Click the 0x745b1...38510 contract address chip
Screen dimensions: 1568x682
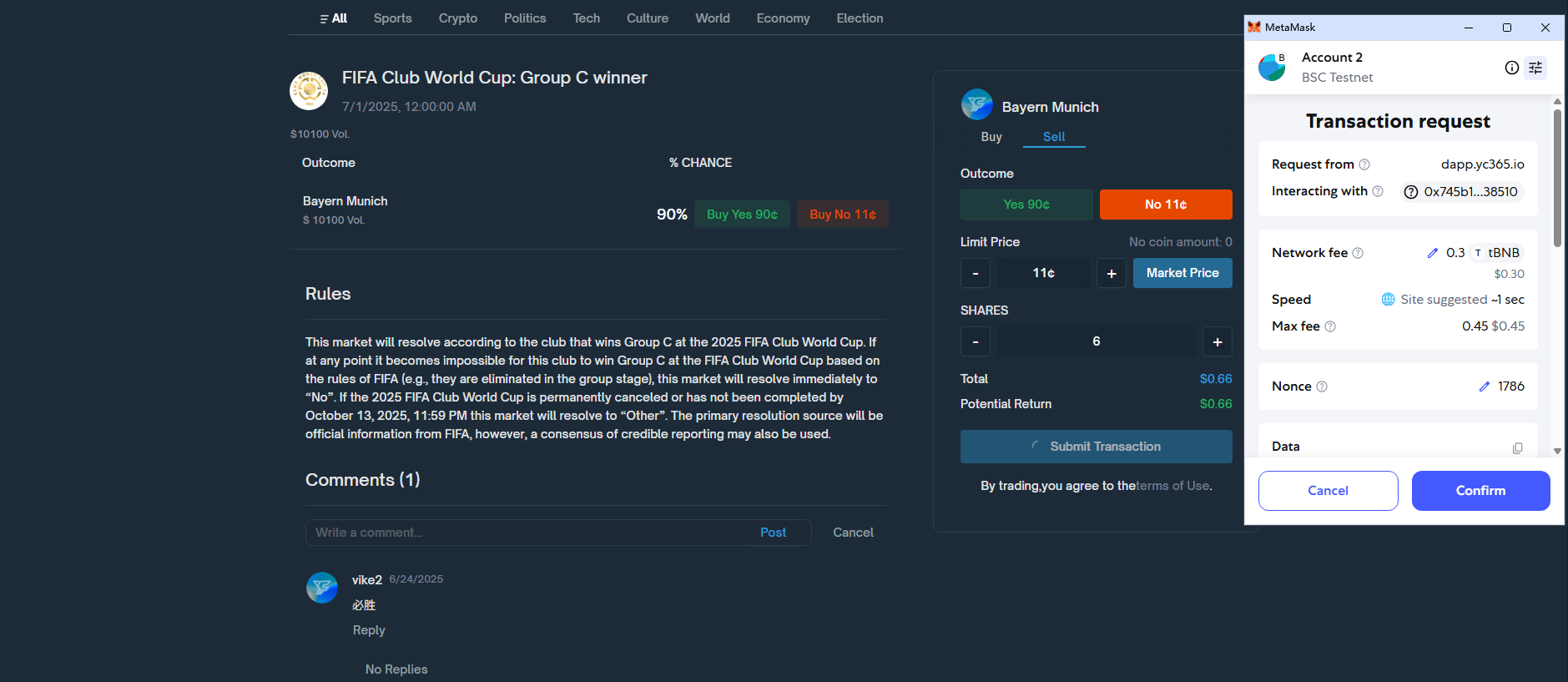click(1462, 192)
